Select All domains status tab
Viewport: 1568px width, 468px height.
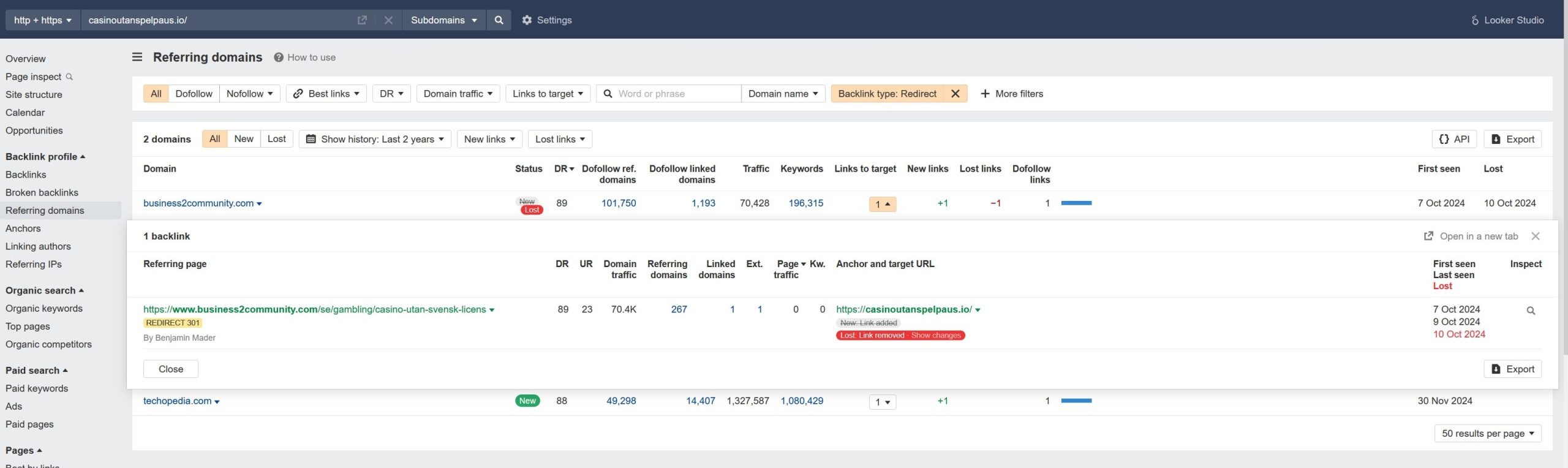[x=214, y=139]
